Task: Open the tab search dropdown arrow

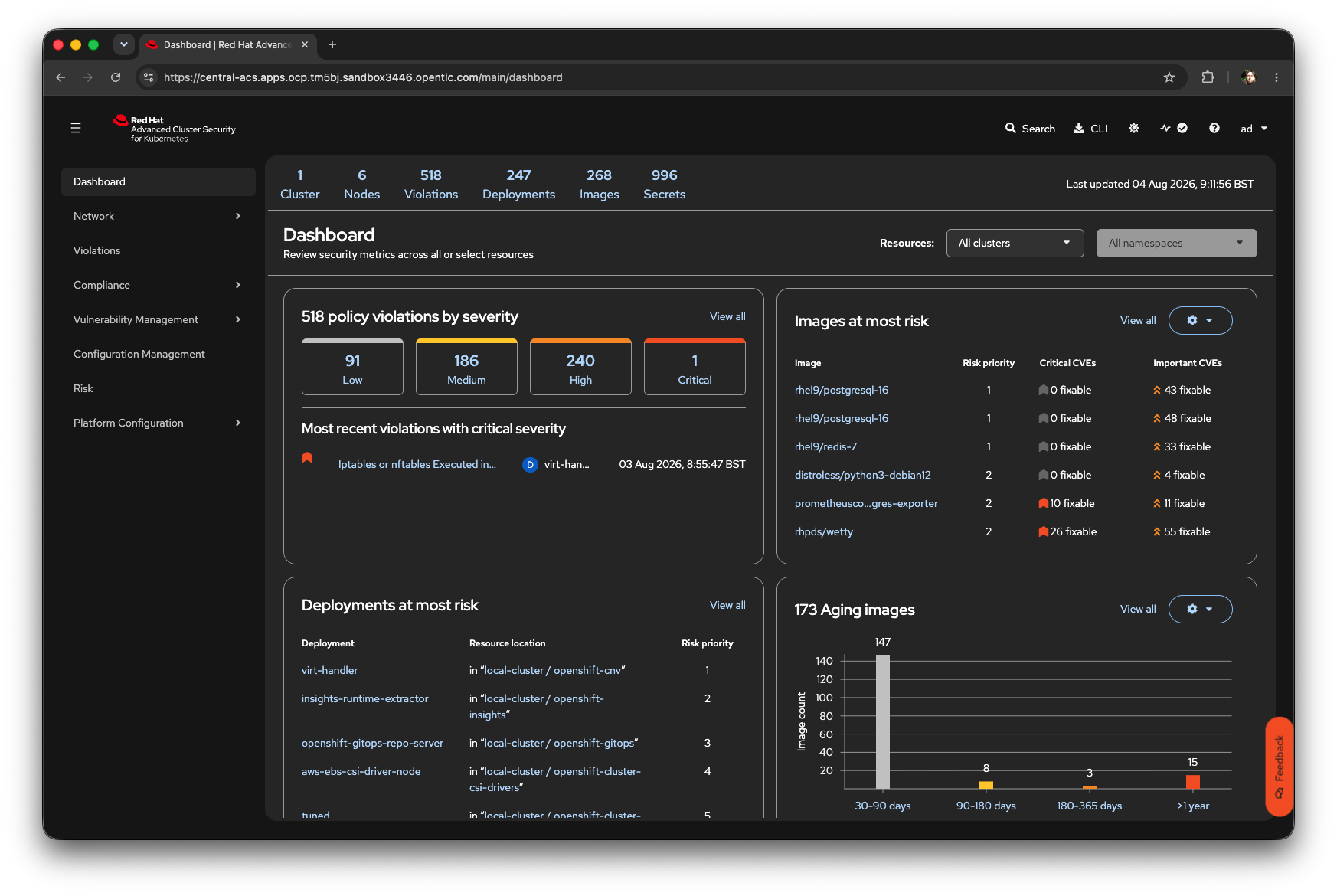Action: coord(124,44)
